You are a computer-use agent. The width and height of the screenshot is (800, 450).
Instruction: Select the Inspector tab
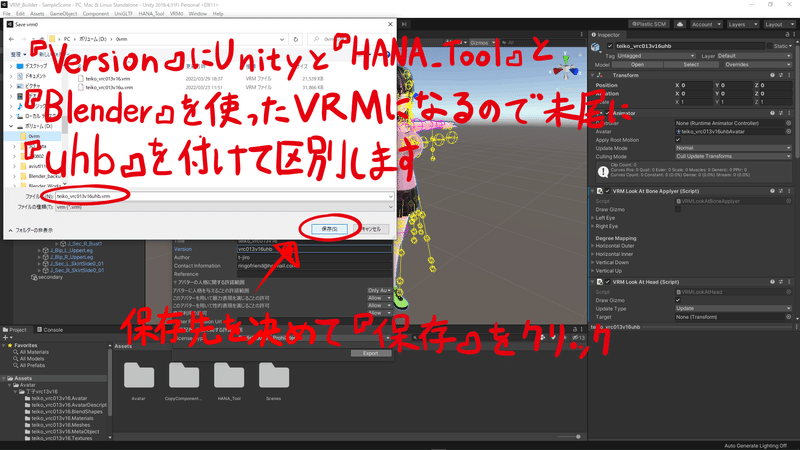click(x=606, y=35)
